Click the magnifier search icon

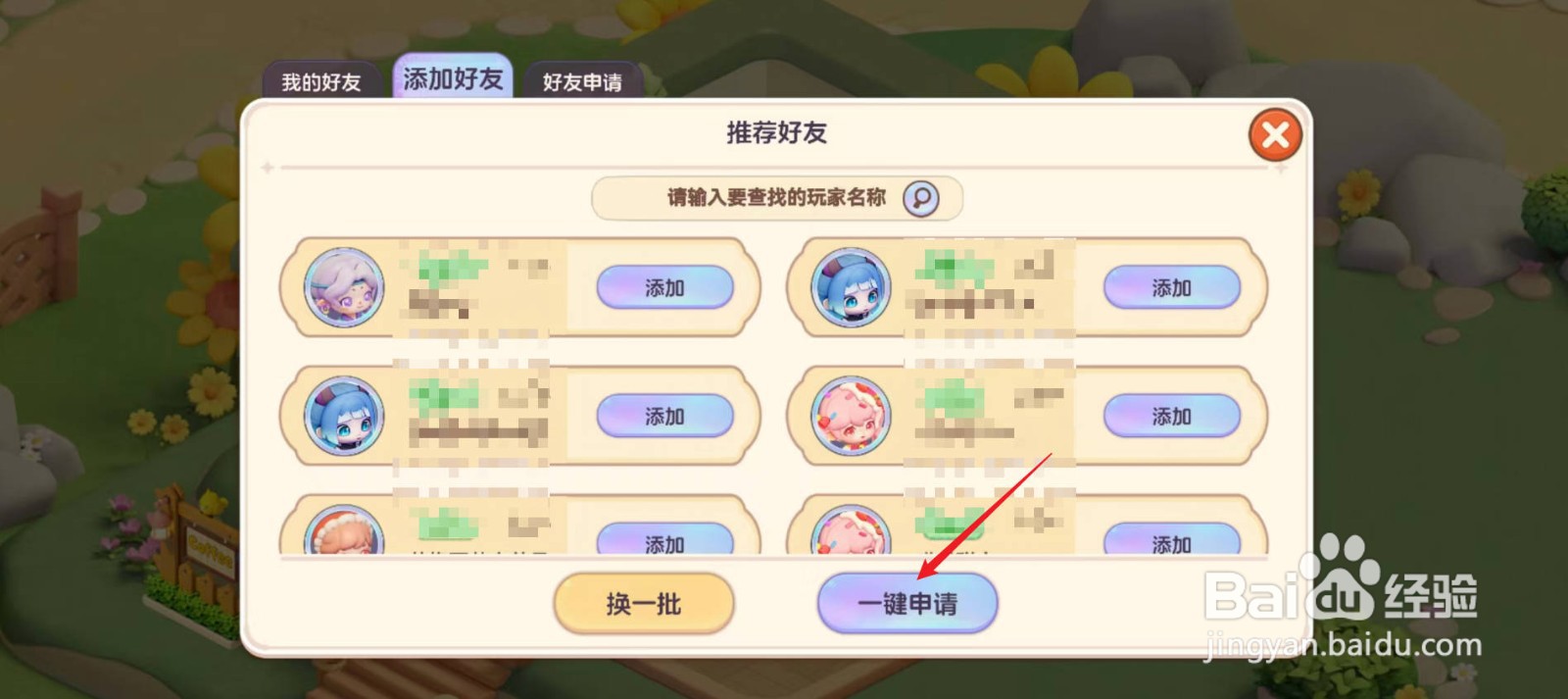(920, 198)
